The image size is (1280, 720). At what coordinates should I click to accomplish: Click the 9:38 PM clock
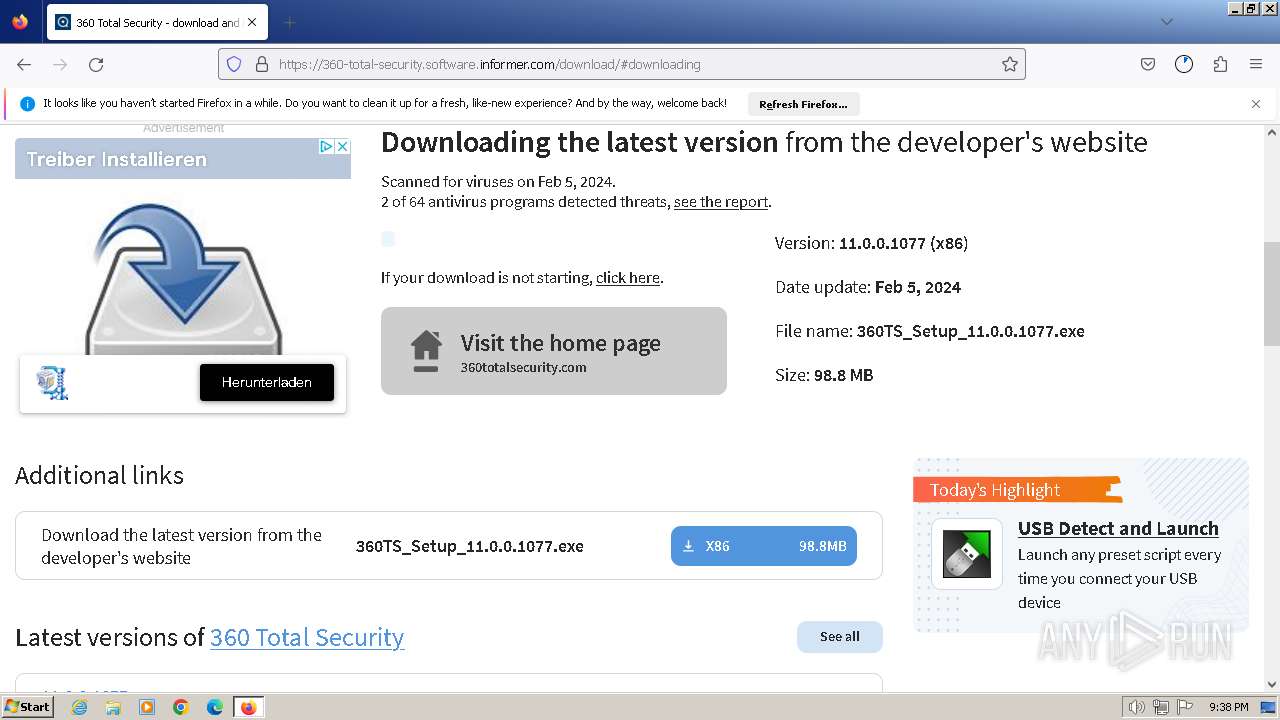(1228, 707)
